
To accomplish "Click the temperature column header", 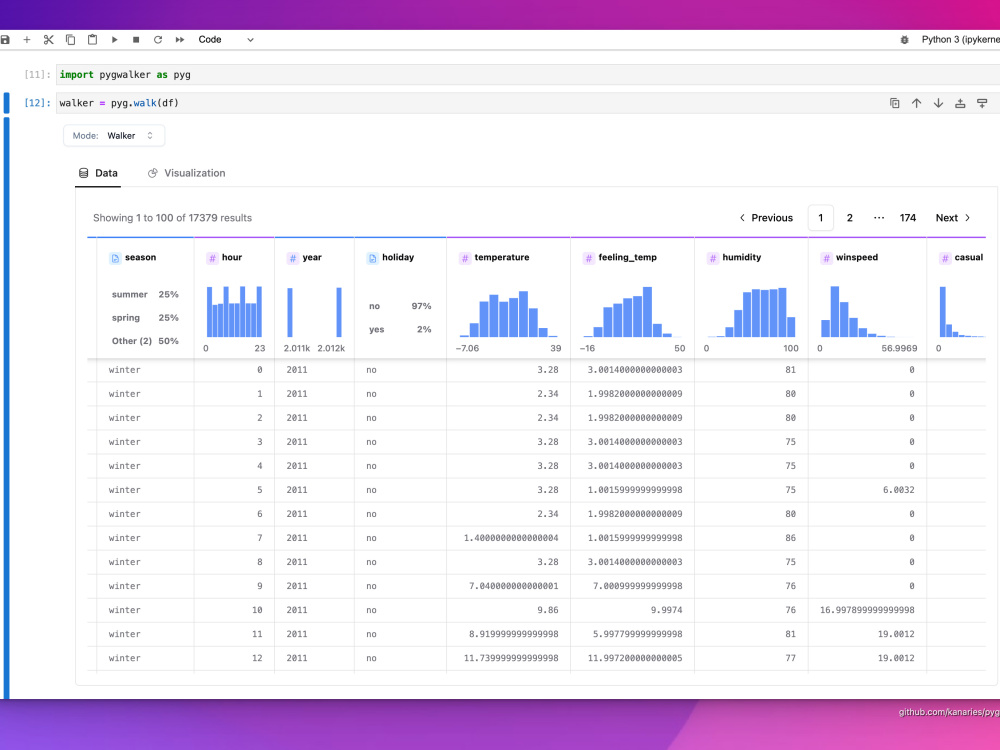I will [x=502, y=258].
